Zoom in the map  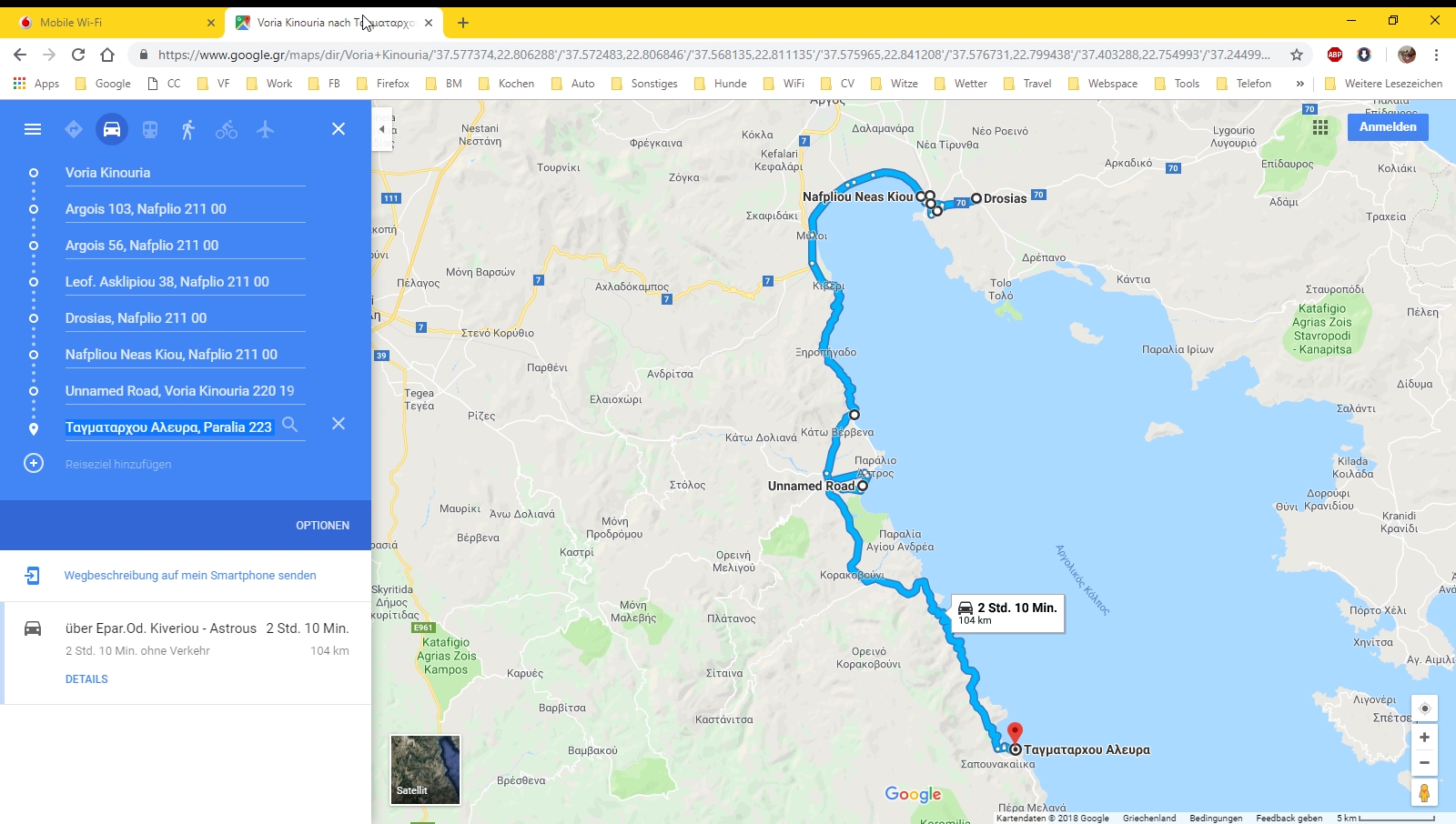(x=1424, y=738)
